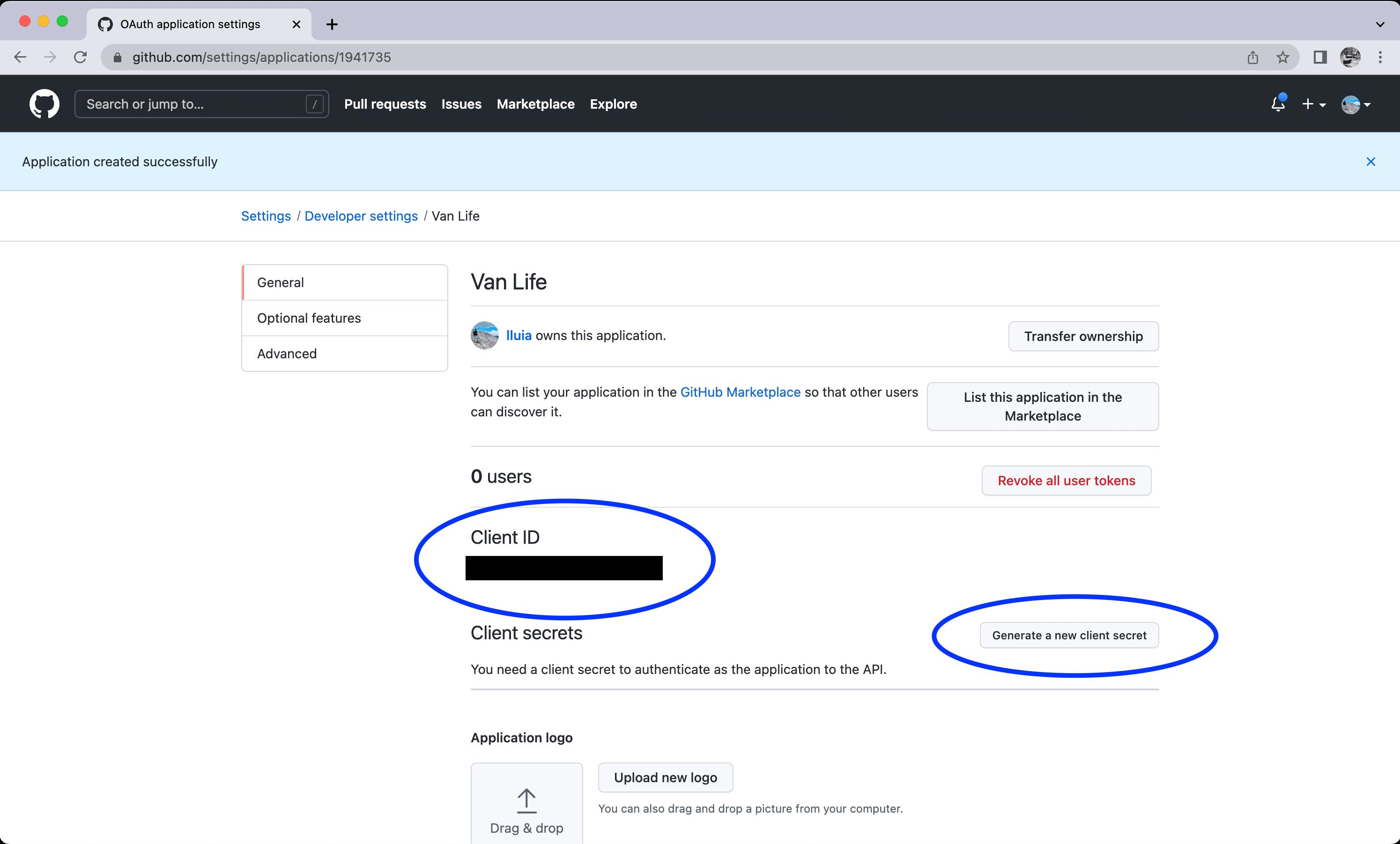Screen dimensions: 1400x844
Task: Click the Settings breadcrumb link
Action: click(266, 216)
